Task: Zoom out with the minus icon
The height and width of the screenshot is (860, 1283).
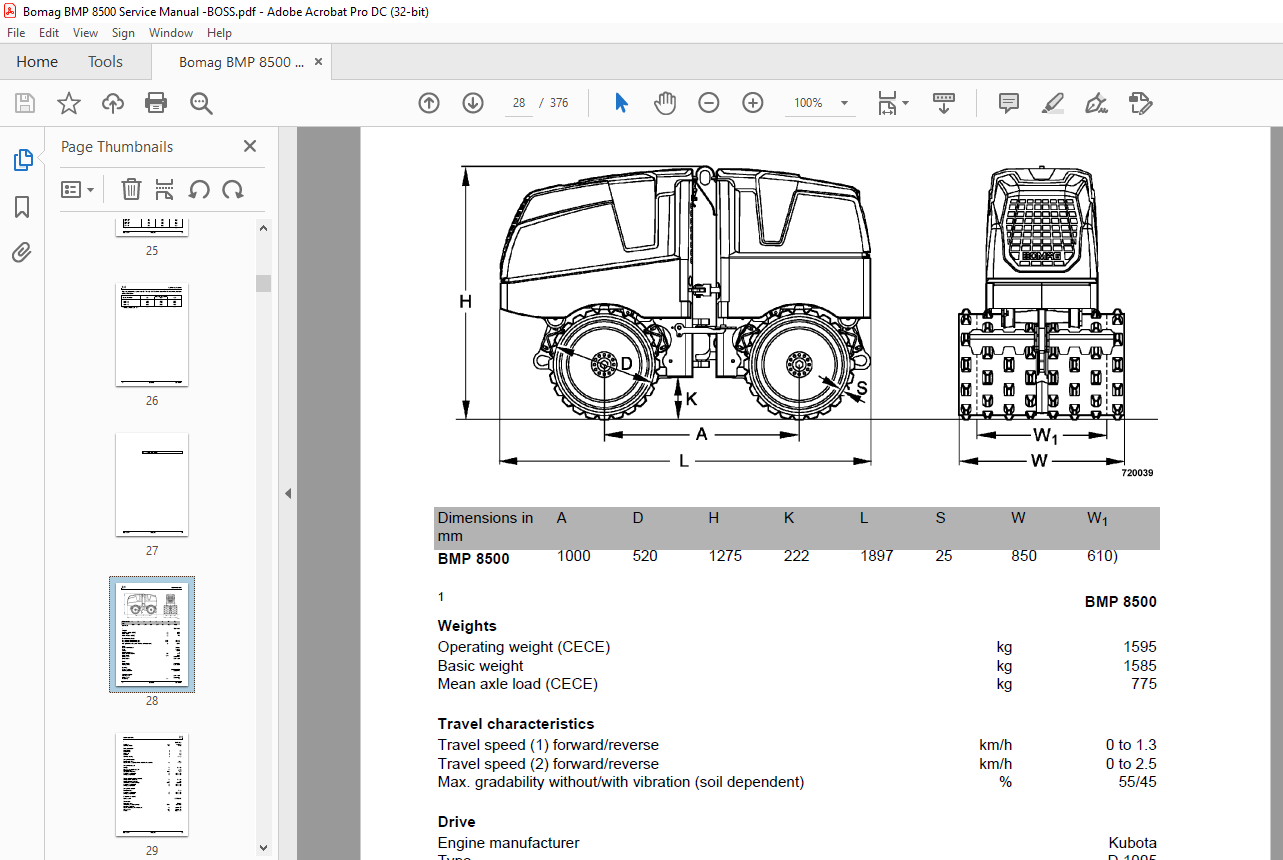Action: coord(709,103)
